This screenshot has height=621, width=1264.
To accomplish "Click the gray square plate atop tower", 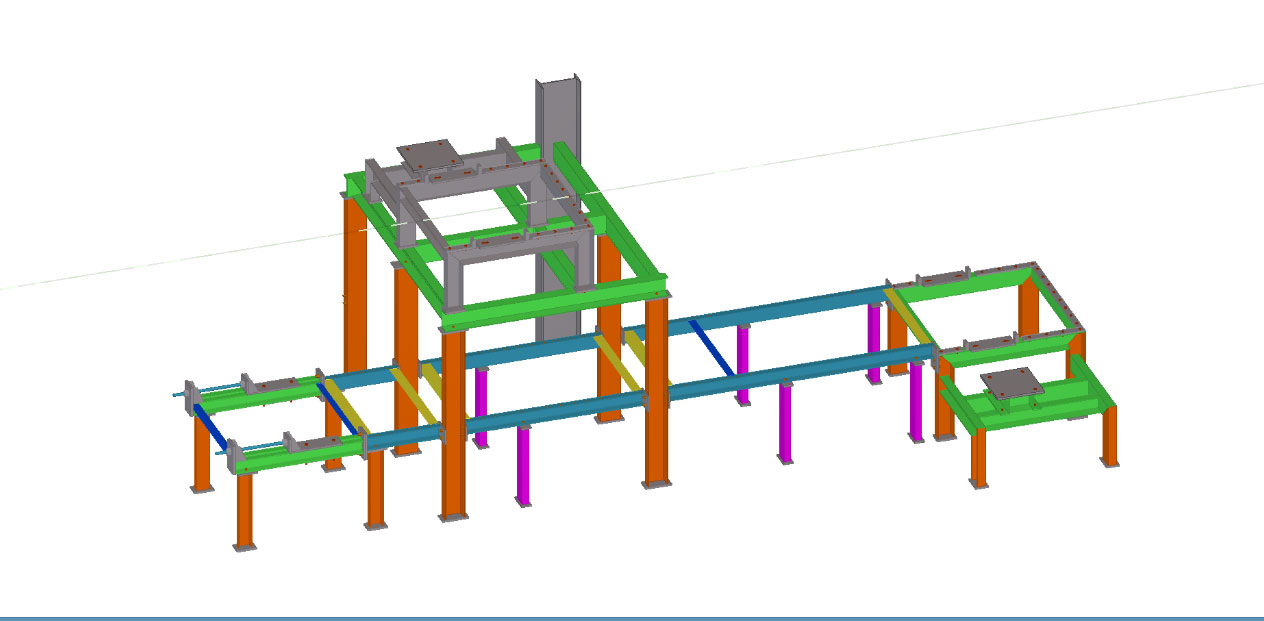I will click(x=429, y=154).
